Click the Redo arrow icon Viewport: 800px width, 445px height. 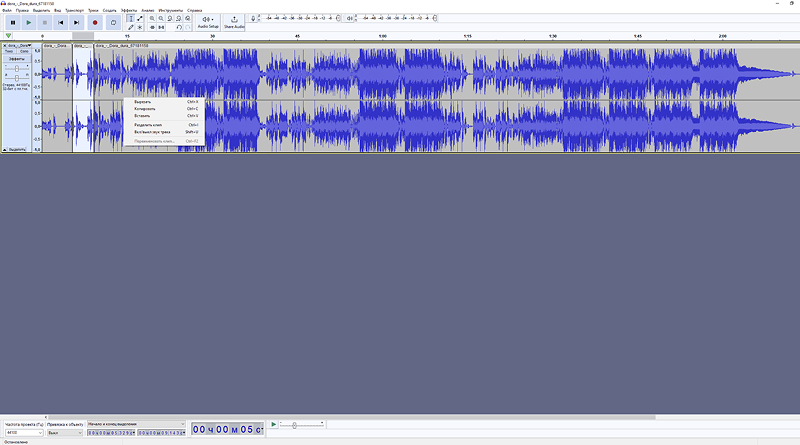pyautogui.click(x=188, y=27)
